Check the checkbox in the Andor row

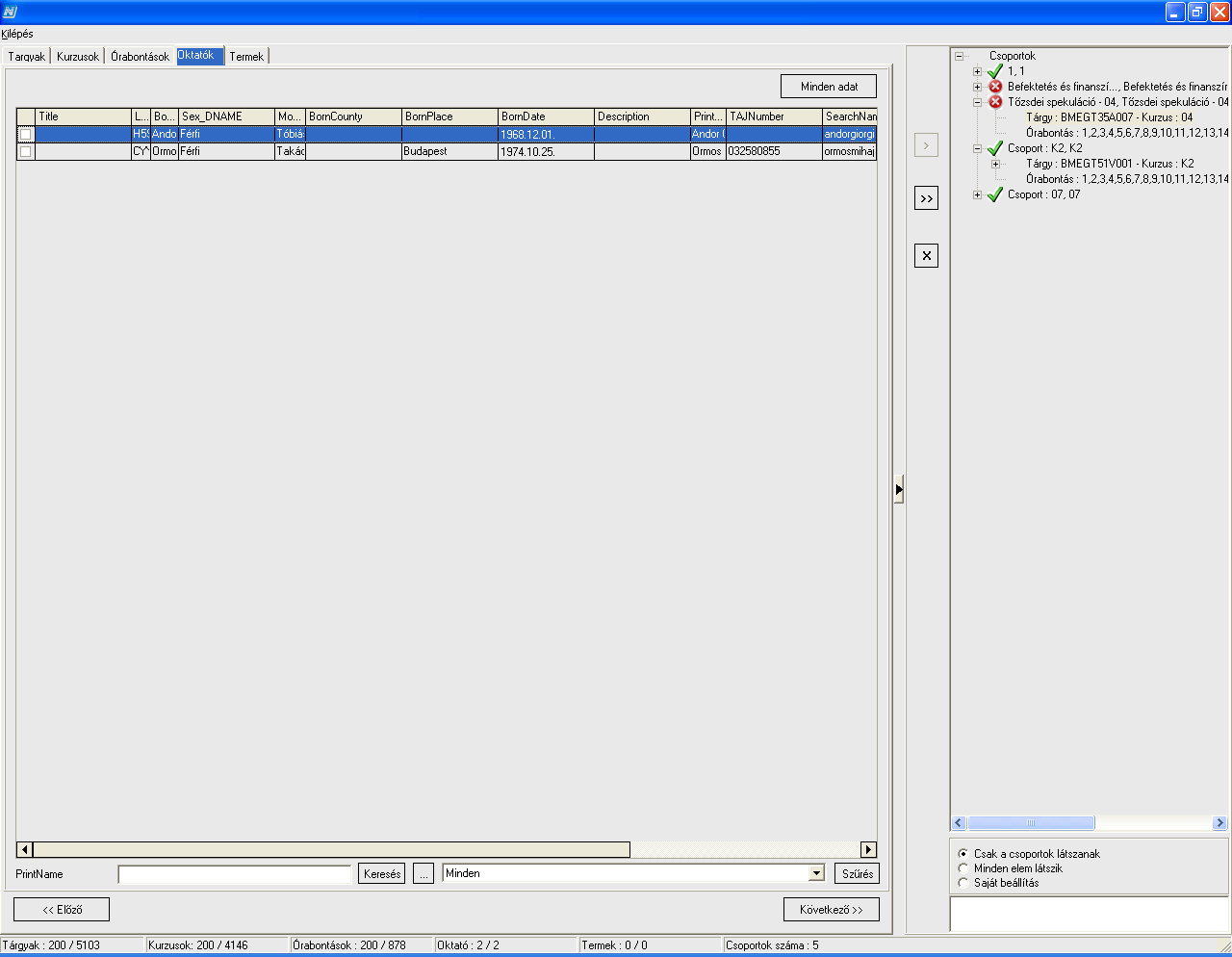(x=25, y=135)
